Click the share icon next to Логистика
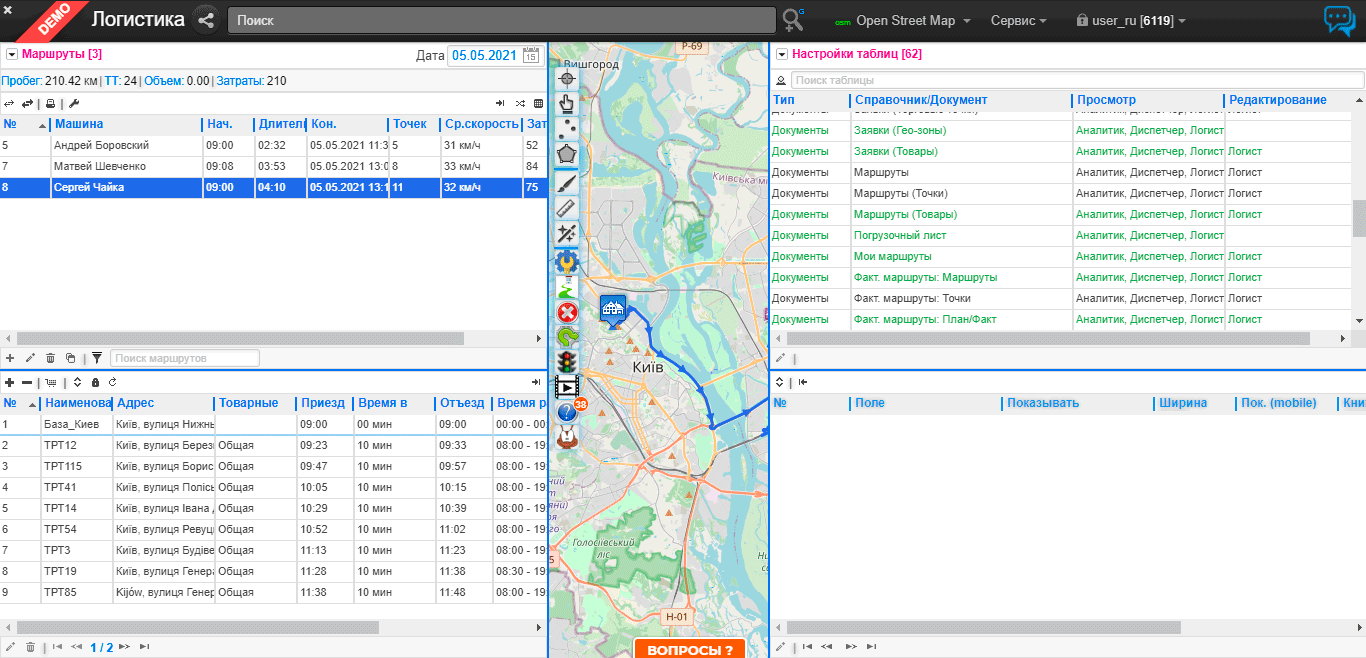This screenshot has height=658, width=1366. (206, 20)
